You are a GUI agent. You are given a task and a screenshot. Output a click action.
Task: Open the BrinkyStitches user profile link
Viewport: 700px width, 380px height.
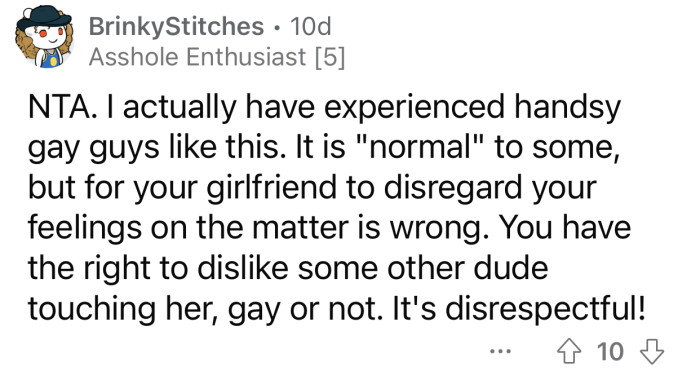176,26
